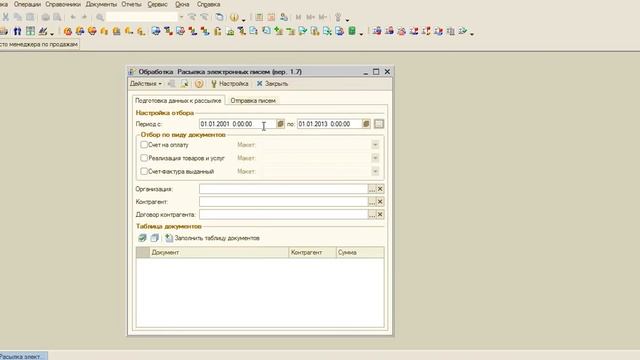This screenshot has width=640, height=360.
Task: Click the M memory button in top toolbar
Action: 298,17
